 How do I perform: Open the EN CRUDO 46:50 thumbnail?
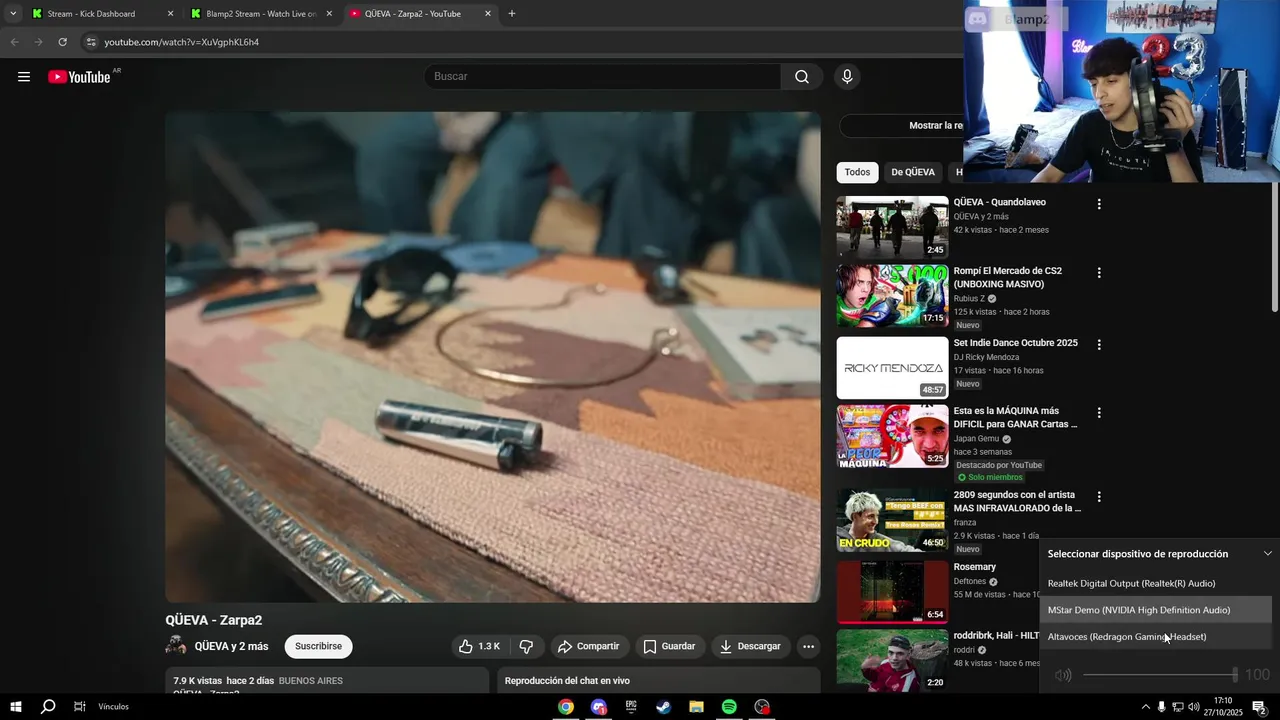[892, 520]
